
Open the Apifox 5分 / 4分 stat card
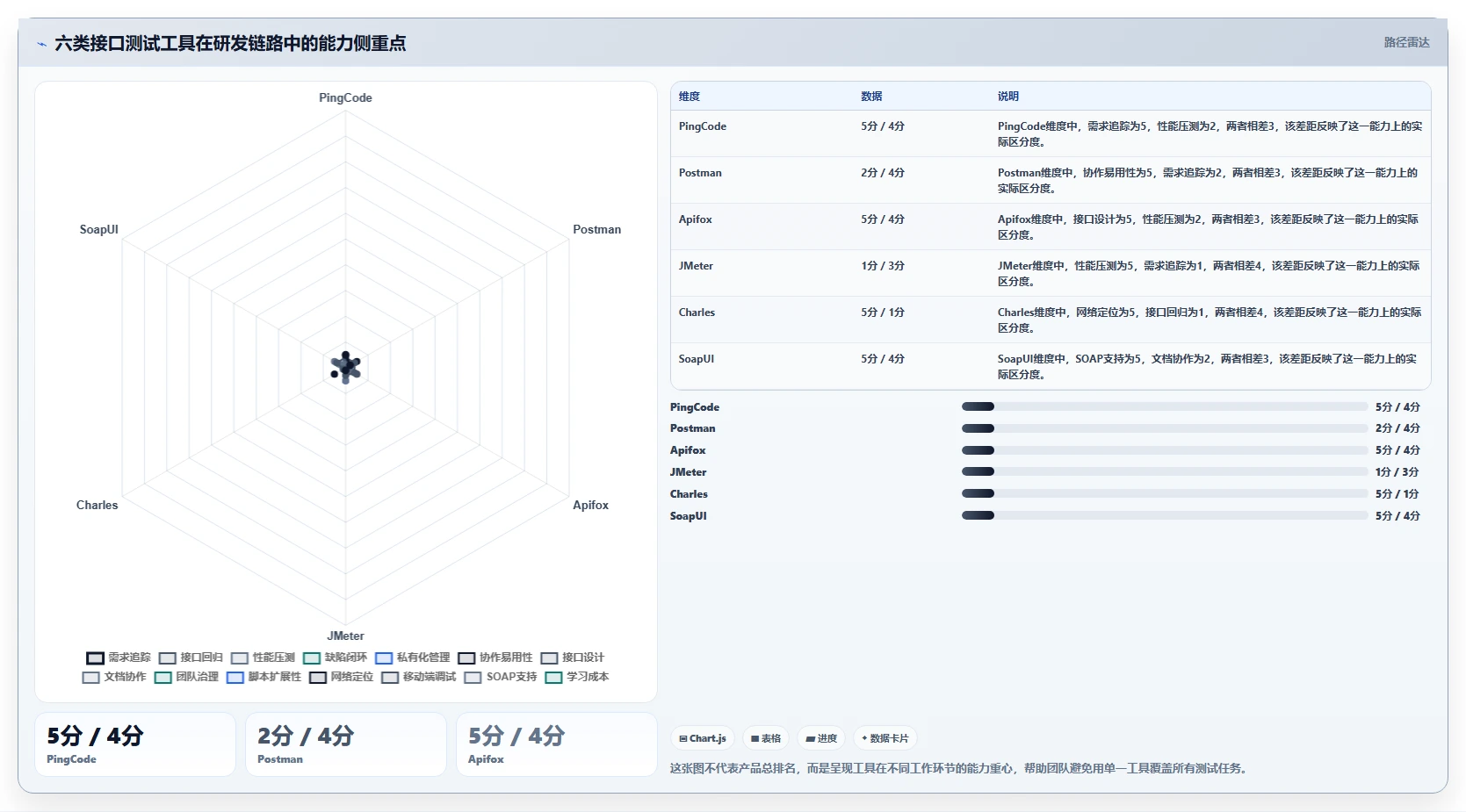click(x=557, y=744)
